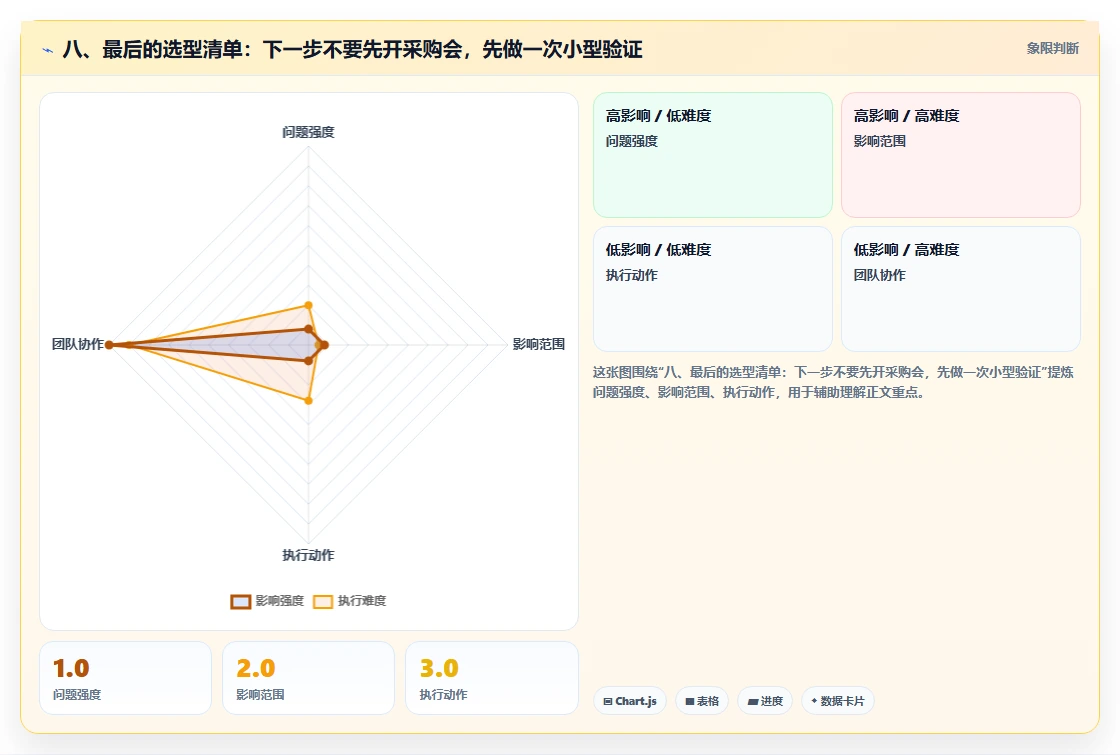Screen dimensions: 1120x755
Task: Click the icon inside the 表格 chip
Action: click(x=690, y=702)
